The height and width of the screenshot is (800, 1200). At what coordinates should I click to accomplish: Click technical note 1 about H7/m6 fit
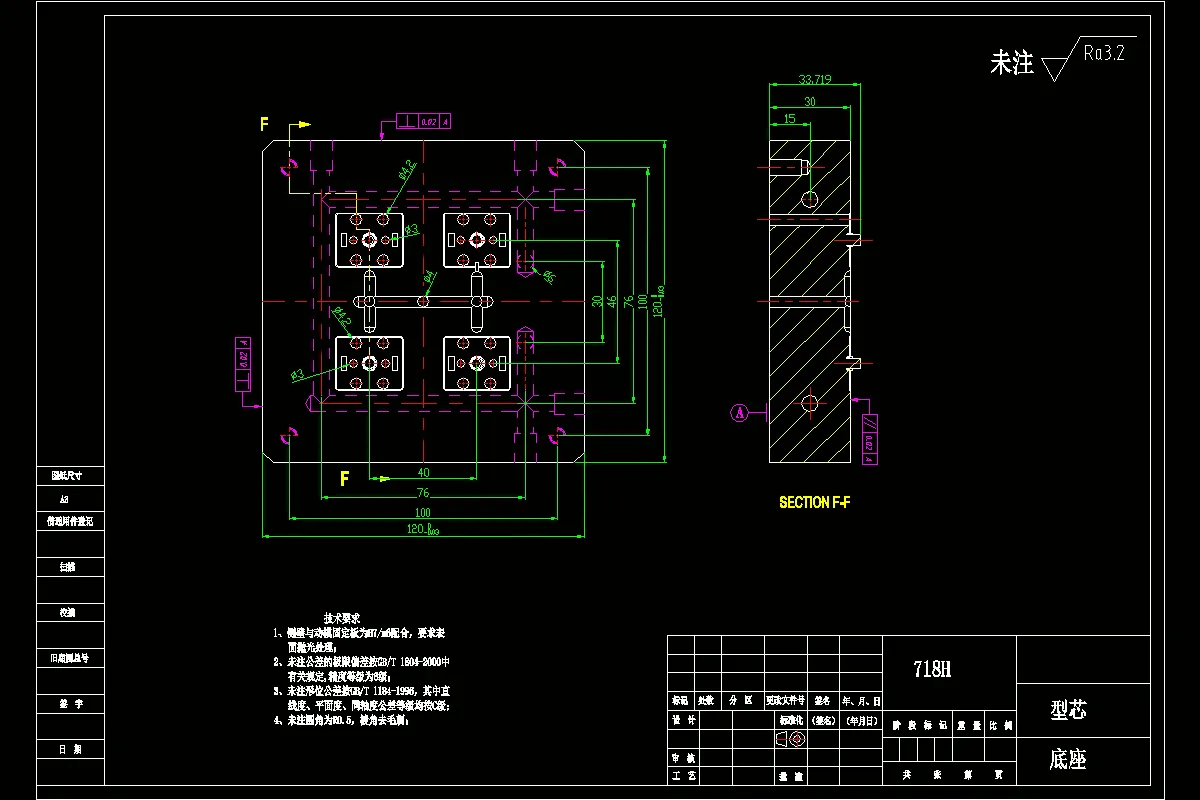[360, 639]
